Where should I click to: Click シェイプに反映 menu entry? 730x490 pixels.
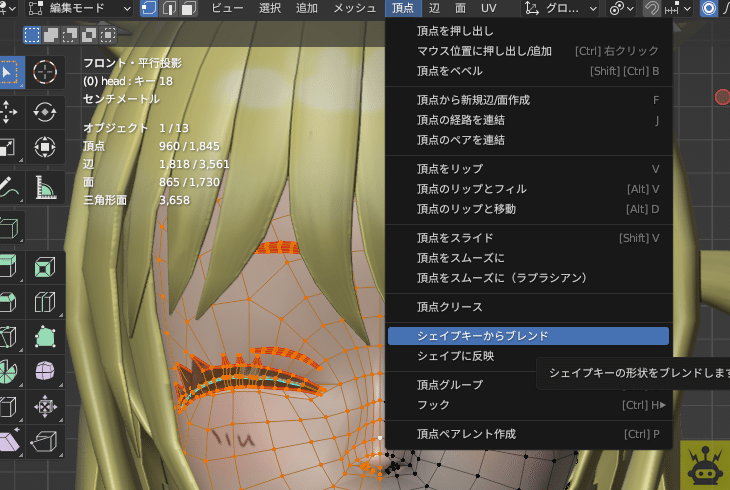pos(528,356)
